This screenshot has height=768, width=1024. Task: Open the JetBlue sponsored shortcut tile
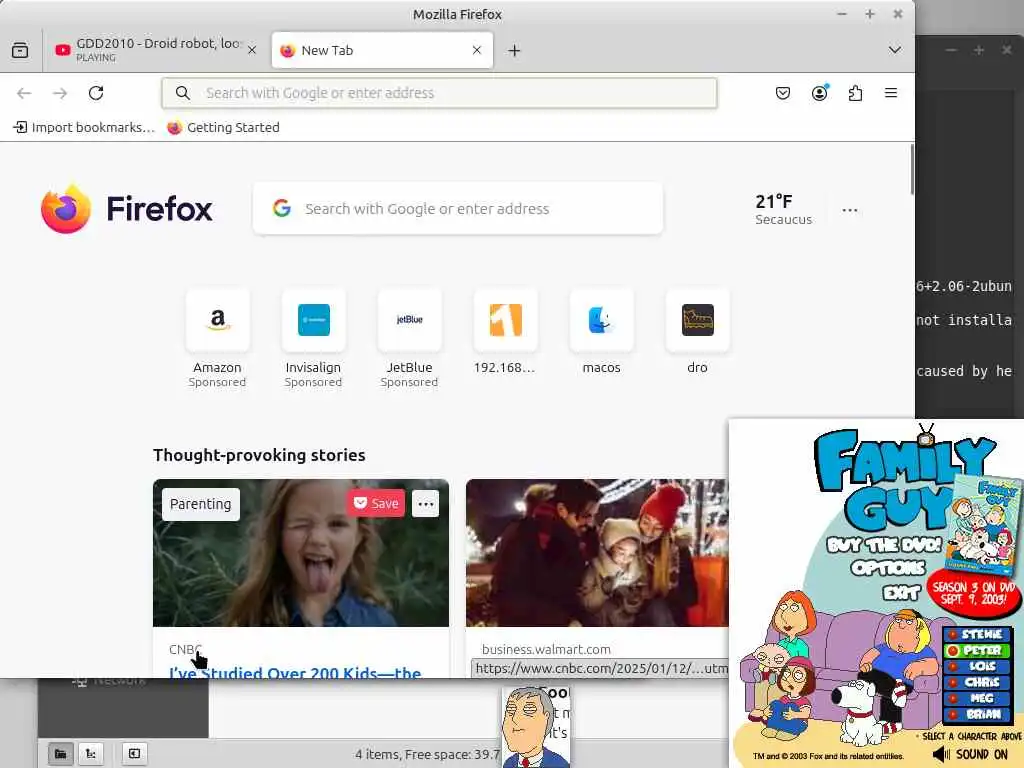click(x=409, y=339)
